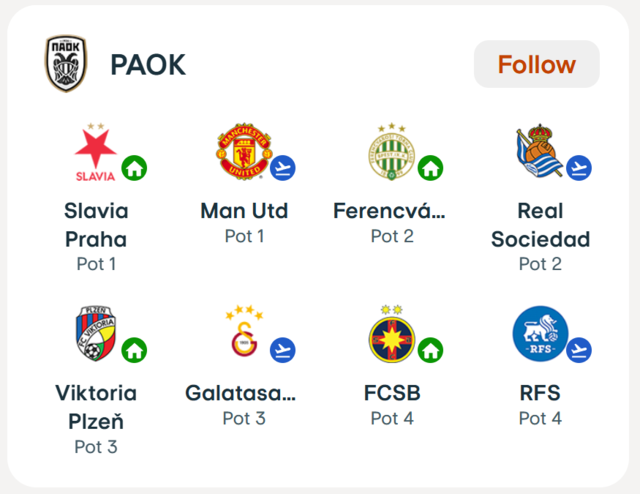Viewport: 640px width, 494px height.
Task: Click the away plane icon beside Real Sociedad
Action: (x=579, y=168)
